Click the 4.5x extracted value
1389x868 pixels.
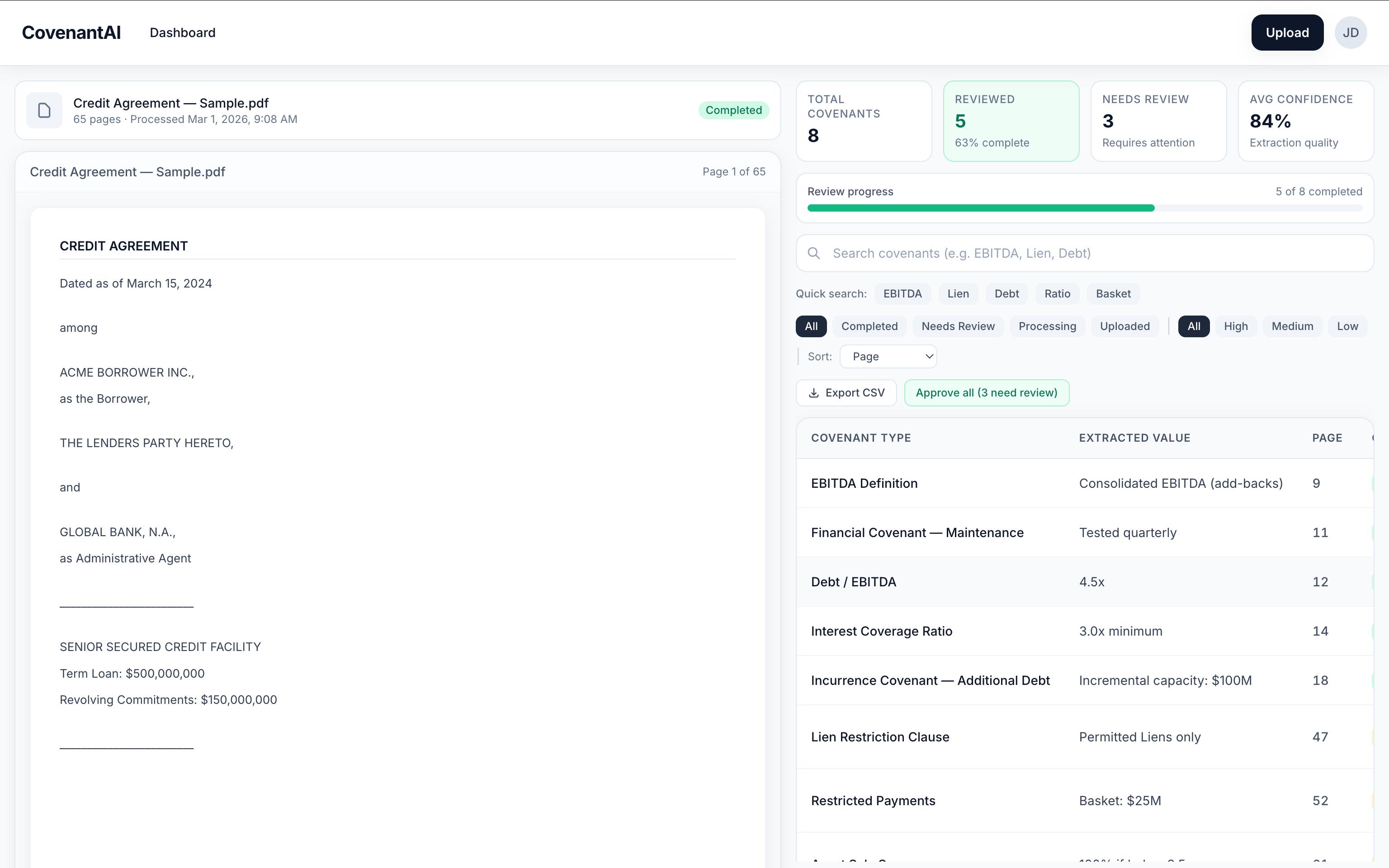(1091, 582)
